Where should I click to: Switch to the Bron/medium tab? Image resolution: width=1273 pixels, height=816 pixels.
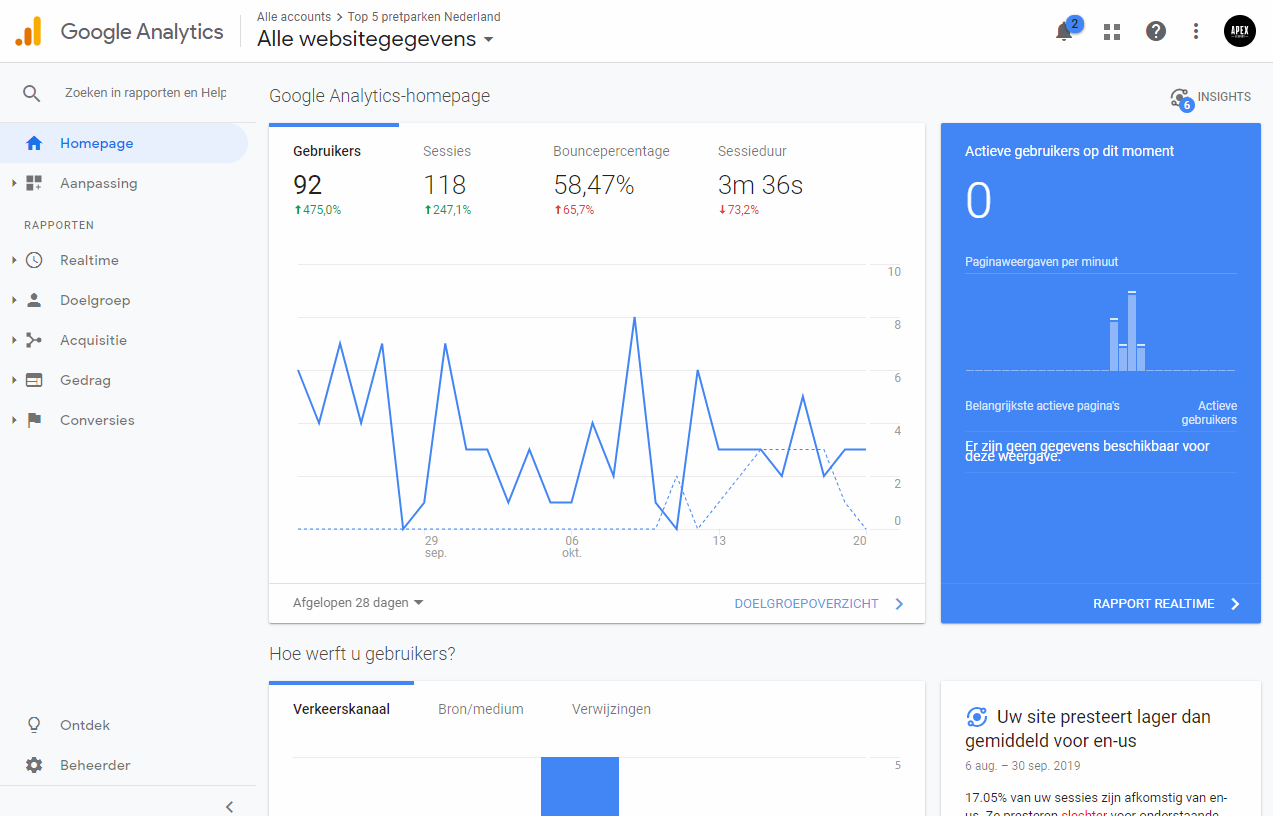[x=481, y=709]
